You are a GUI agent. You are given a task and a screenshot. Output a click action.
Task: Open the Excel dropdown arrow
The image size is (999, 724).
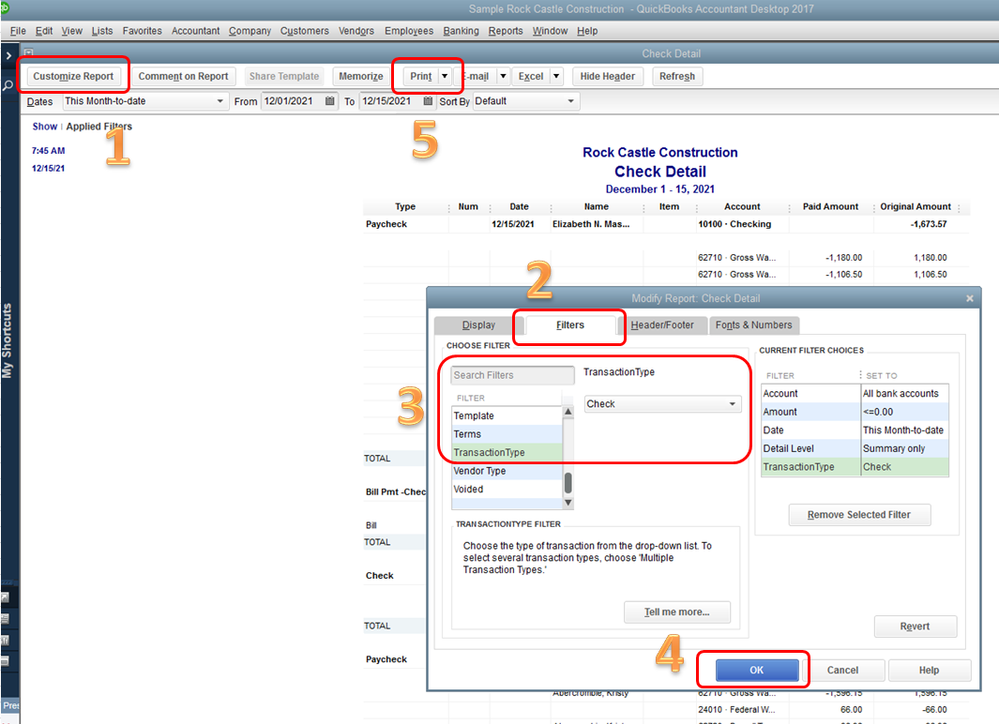(556, 76)
